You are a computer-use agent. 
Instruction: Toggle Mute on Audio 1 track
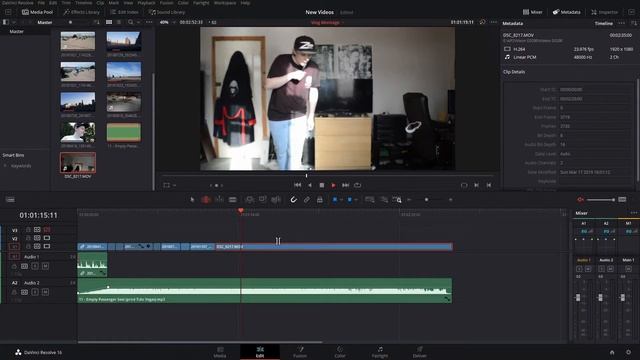(x=45, y=266)
